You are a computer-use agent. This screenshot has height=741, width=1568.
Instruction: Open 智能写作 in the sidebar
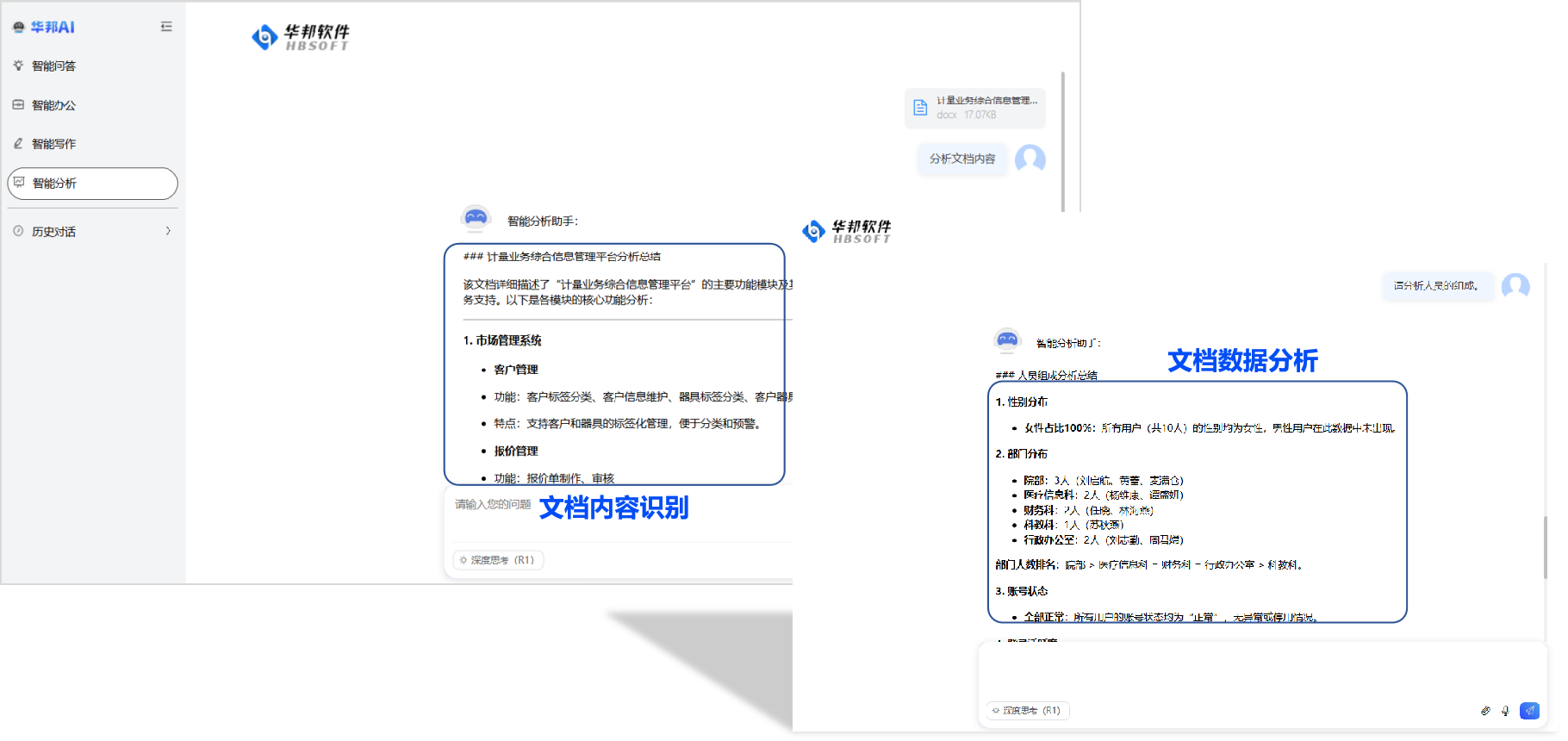(53, 144)
